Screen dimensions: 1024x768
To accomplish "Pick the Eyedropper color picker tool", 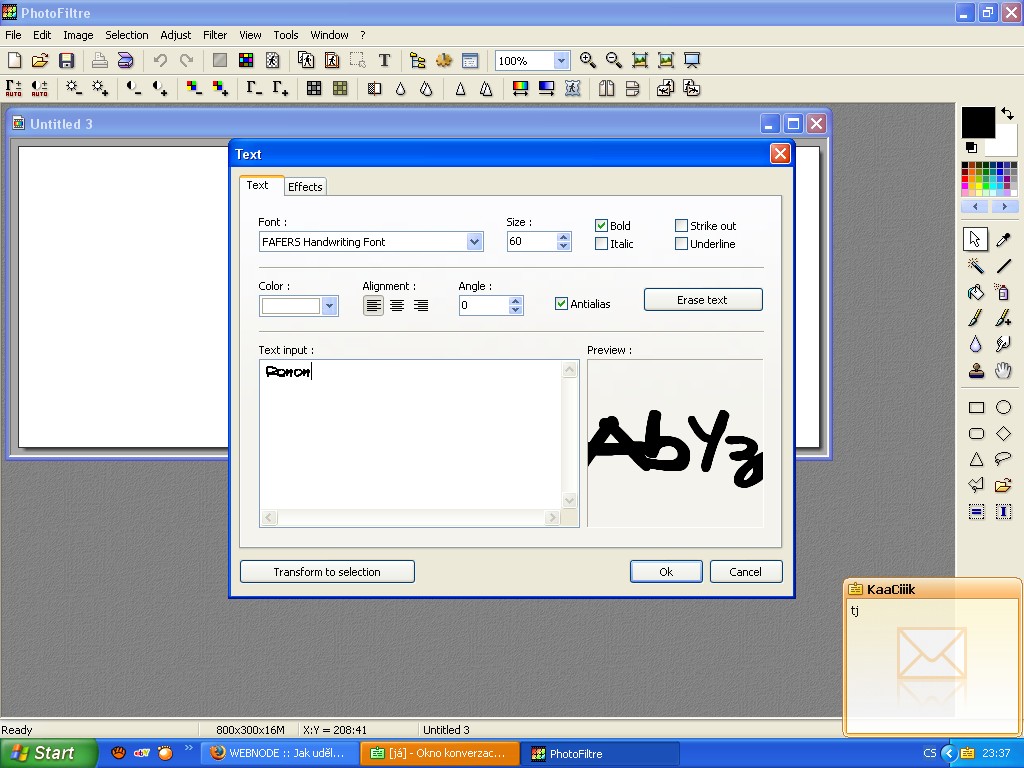I will point(1003,239).
